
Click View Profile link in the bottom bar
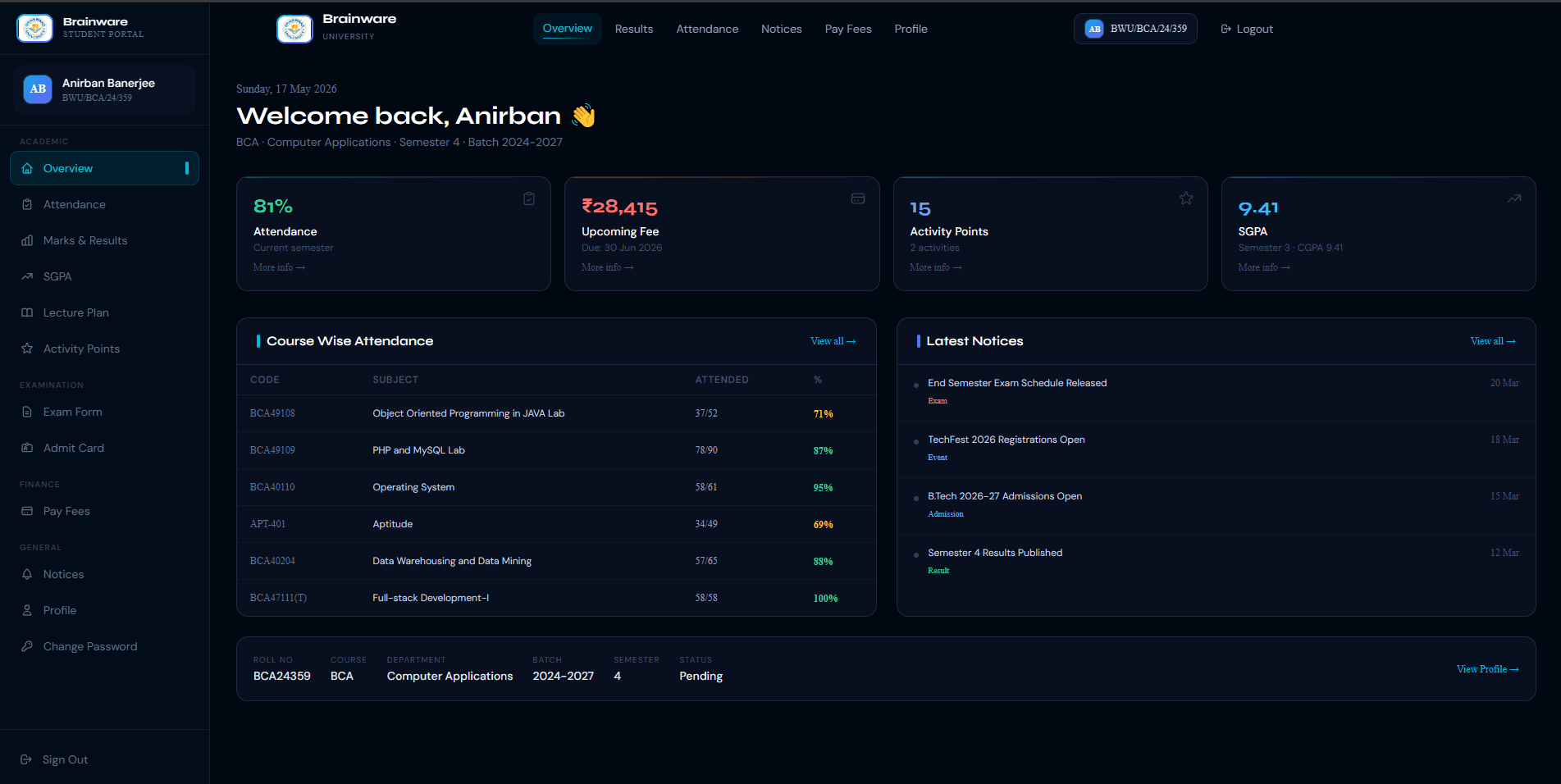(x=1488, y=669)
